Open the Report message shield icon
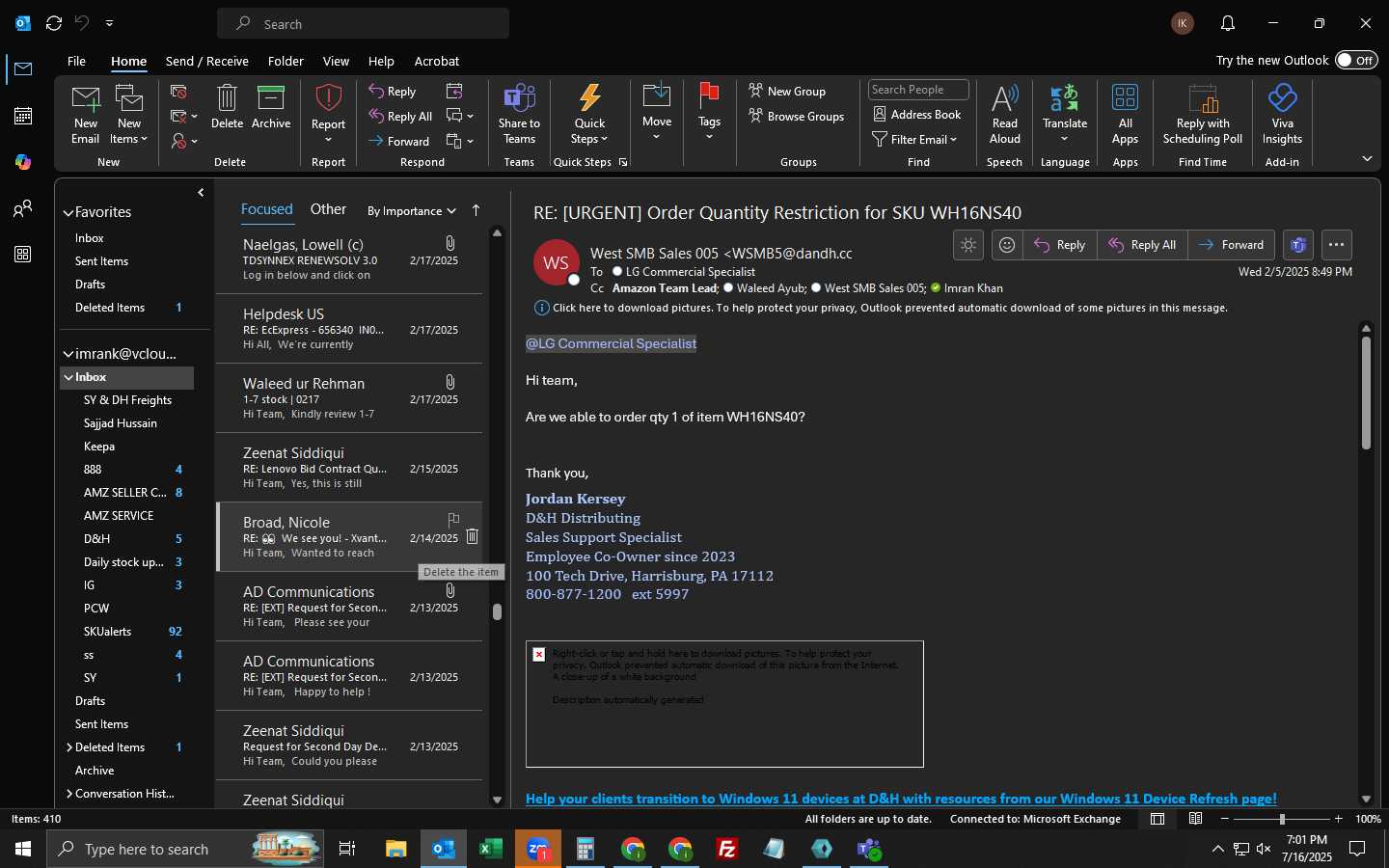Image resolution: width=1389 pixels, height=868 pixels. pyautogui.click(x=328, y=113)
